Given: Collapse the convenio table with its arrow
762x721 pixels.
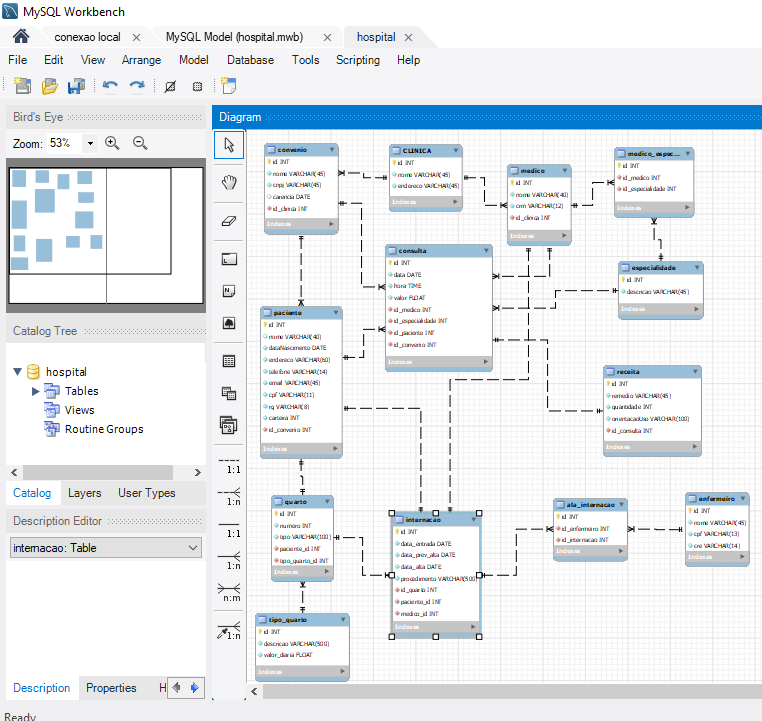Looking at the screenshot, I should point(332,150).
